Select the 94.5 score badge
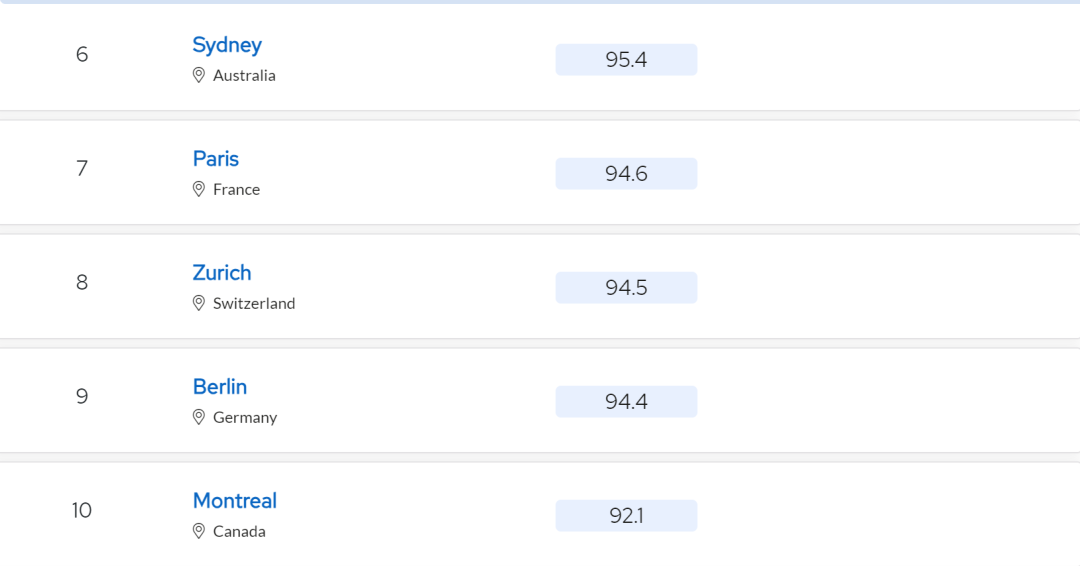 626,288
